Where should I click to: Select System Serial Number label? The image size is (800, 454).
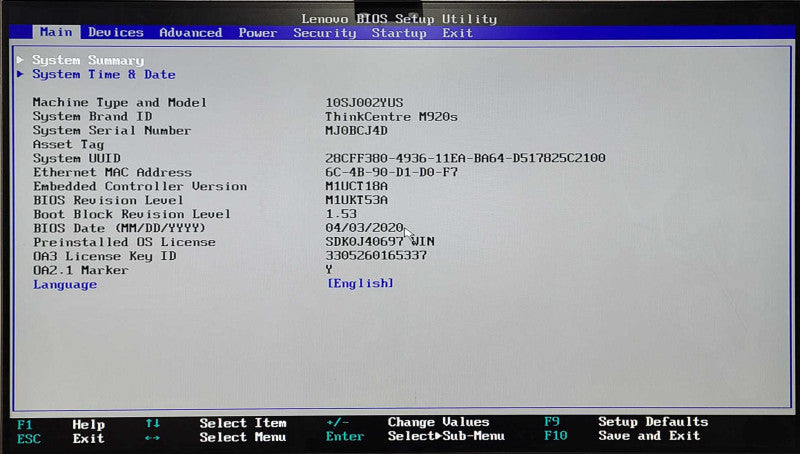tap(112, 131)
